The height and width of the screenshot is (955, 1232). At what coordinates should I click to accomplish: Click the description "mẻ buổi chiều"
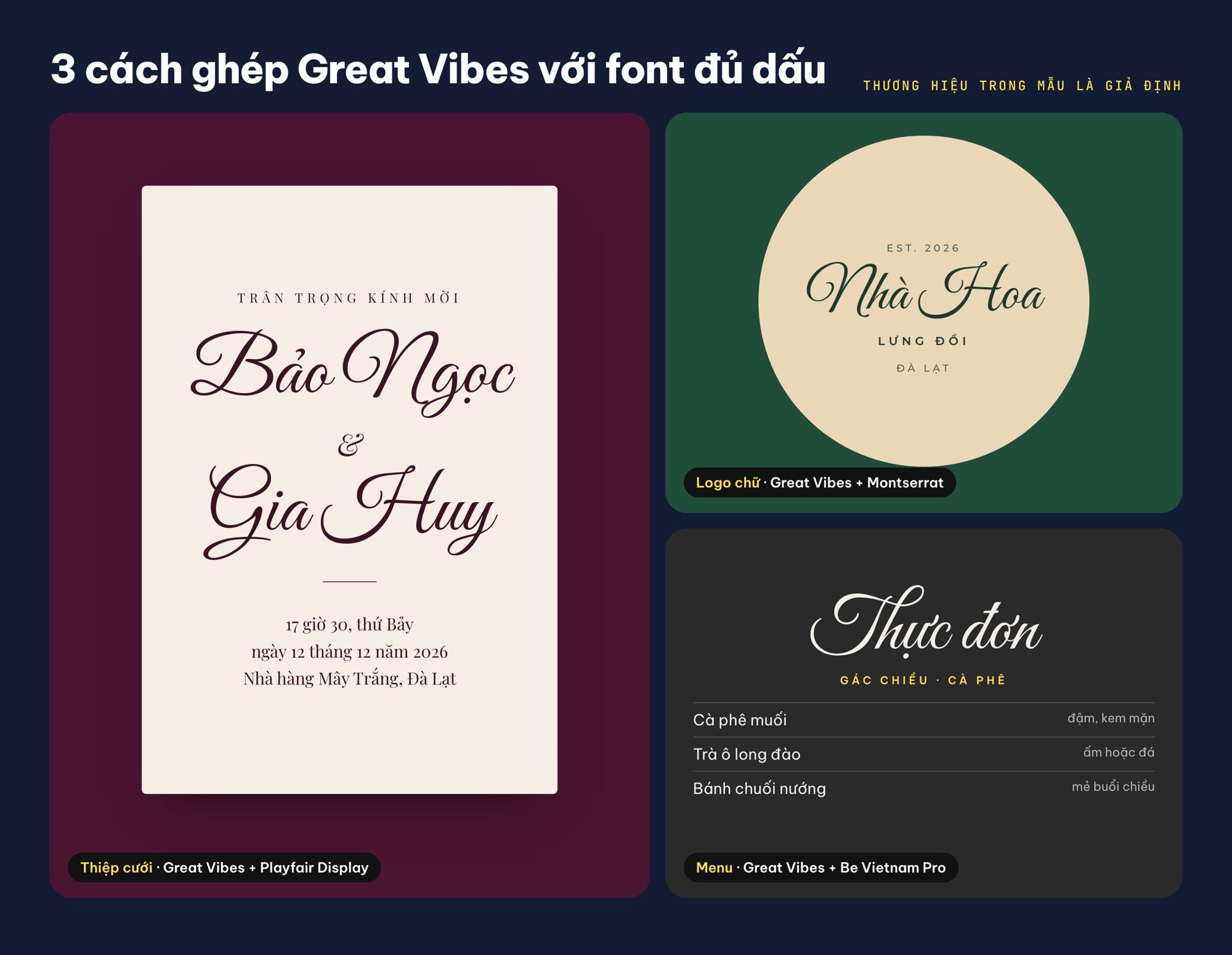pos(1113,787)
